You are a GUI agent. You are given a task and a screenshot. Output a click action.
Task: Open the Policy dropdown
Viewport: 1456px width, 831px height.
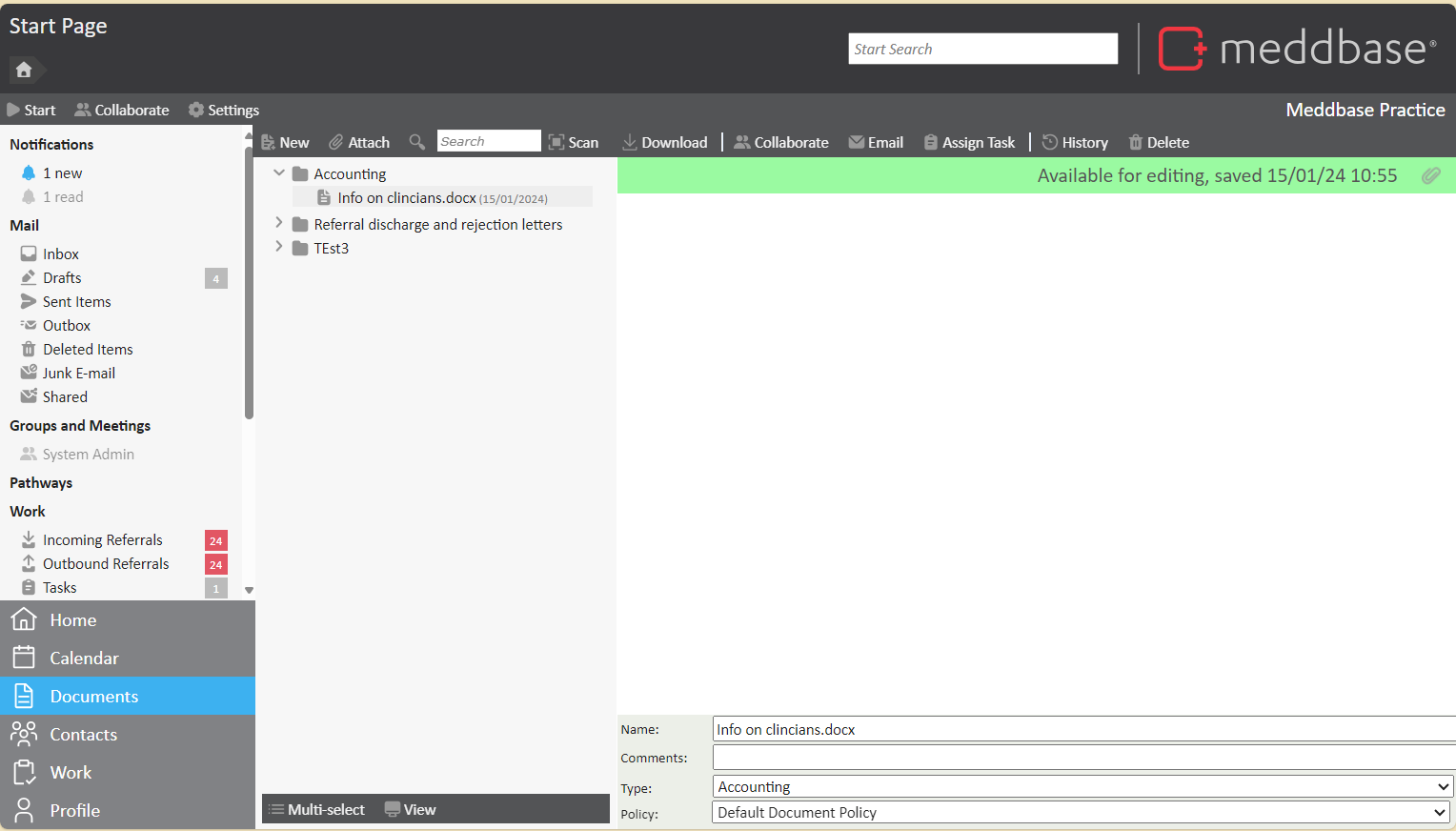(x=1082, y=812)
